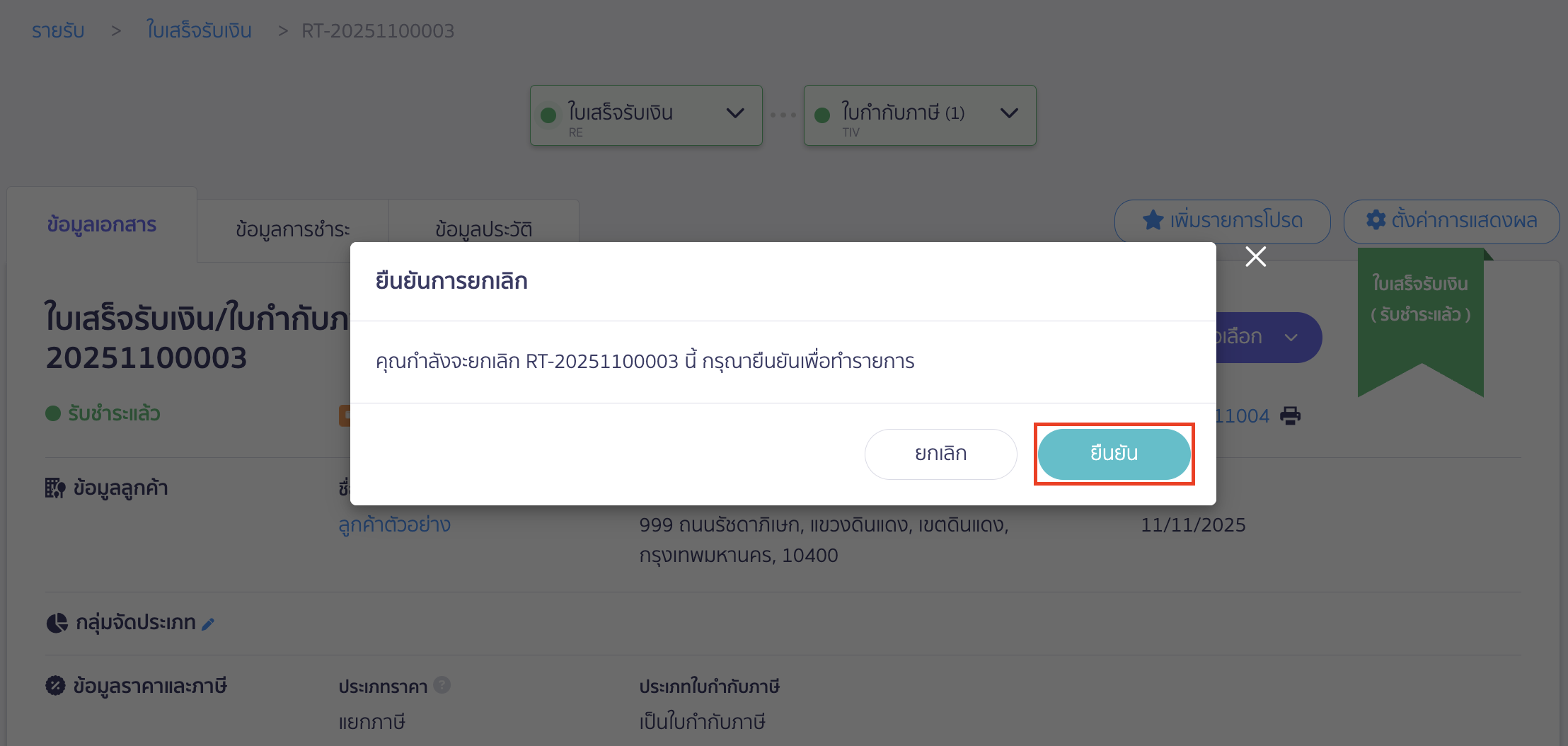
Task: Switch to the ข้อมูลประวัติ tab
Action: pos(484,228)
